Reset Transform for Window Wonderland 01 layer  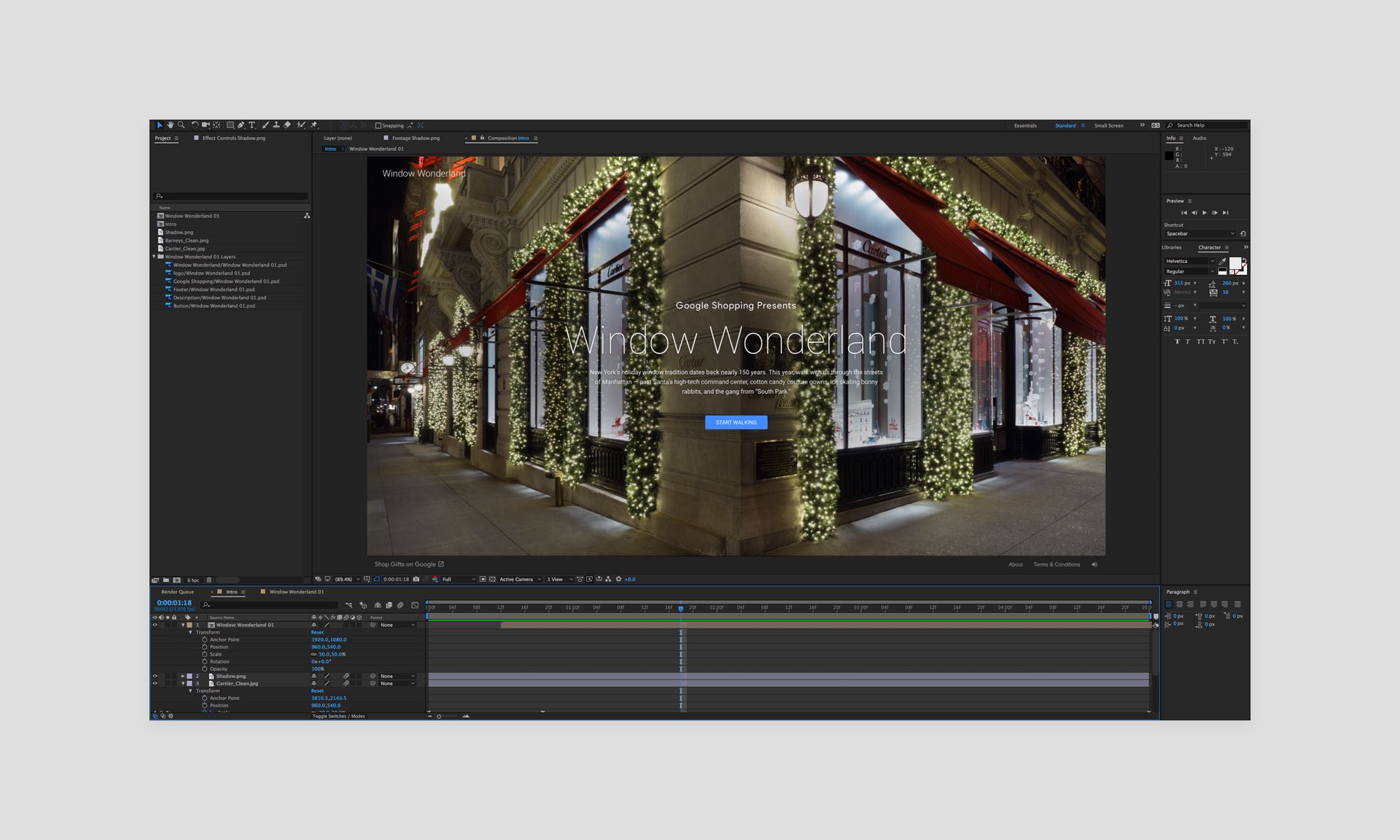click(317, 632)
